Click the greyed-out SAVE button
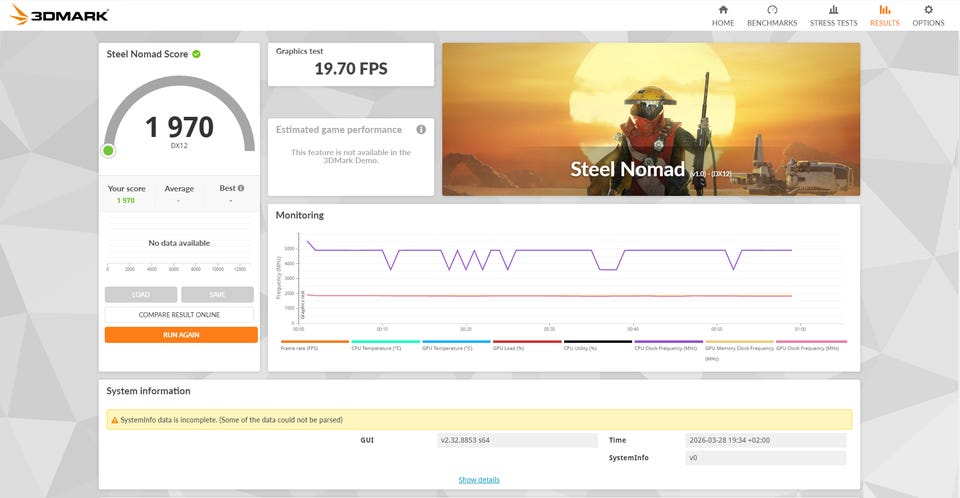Screen dimensions: 960x498 tap(217, 295)
